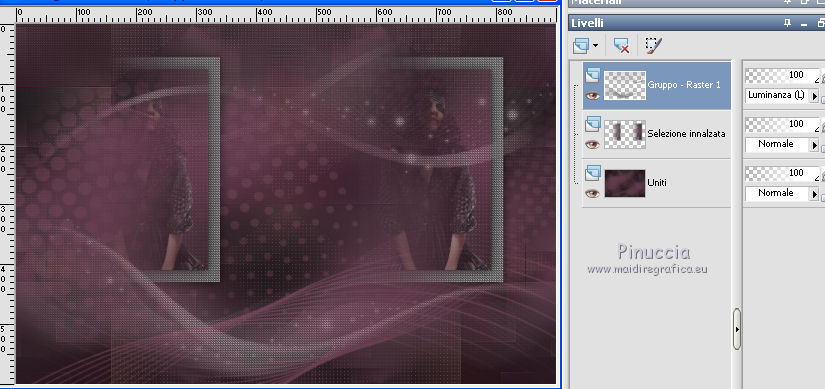Viewport: 825px width, 389px height.
Task: Hide the Uniti layer
Action: pos(593,193)
